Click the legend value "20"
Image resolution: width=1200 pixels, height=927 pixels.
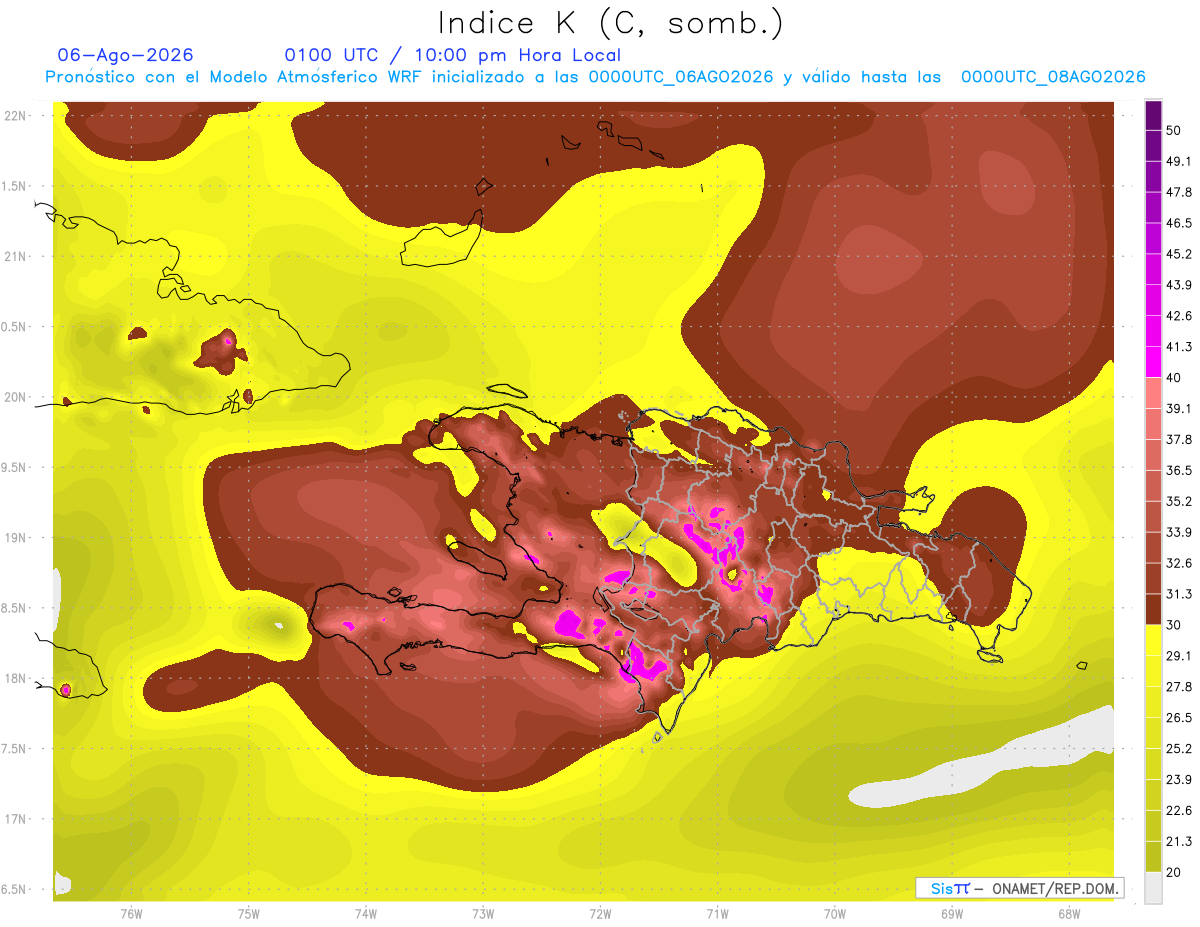tap(1175, 872)
